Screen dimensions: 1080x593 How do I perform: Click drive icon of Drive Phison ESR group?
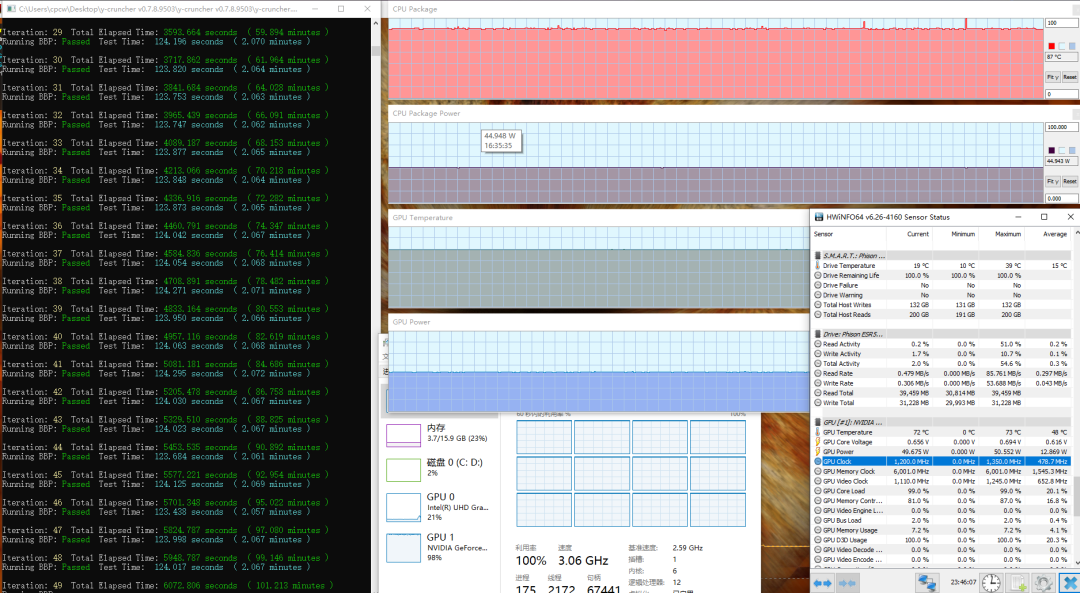click(818, 334)
